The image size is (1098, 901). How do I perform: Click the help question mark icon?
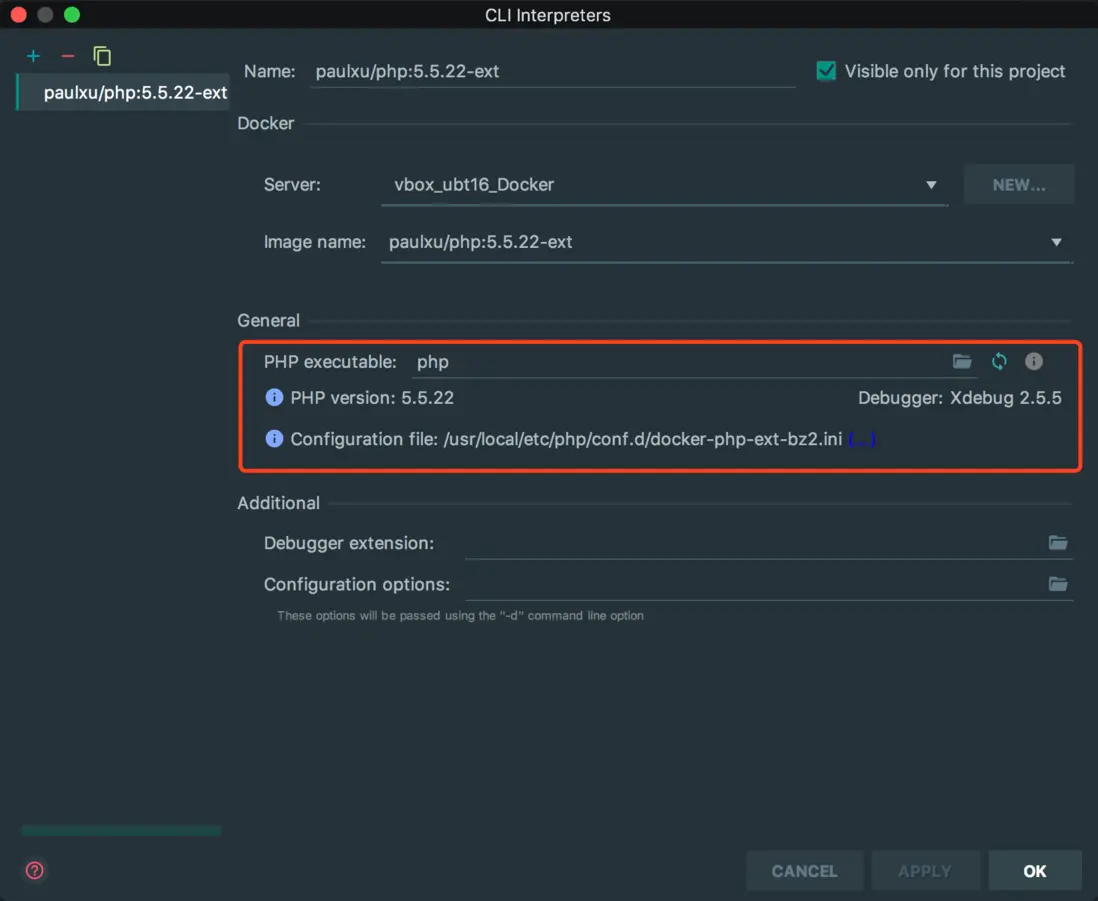35,870
